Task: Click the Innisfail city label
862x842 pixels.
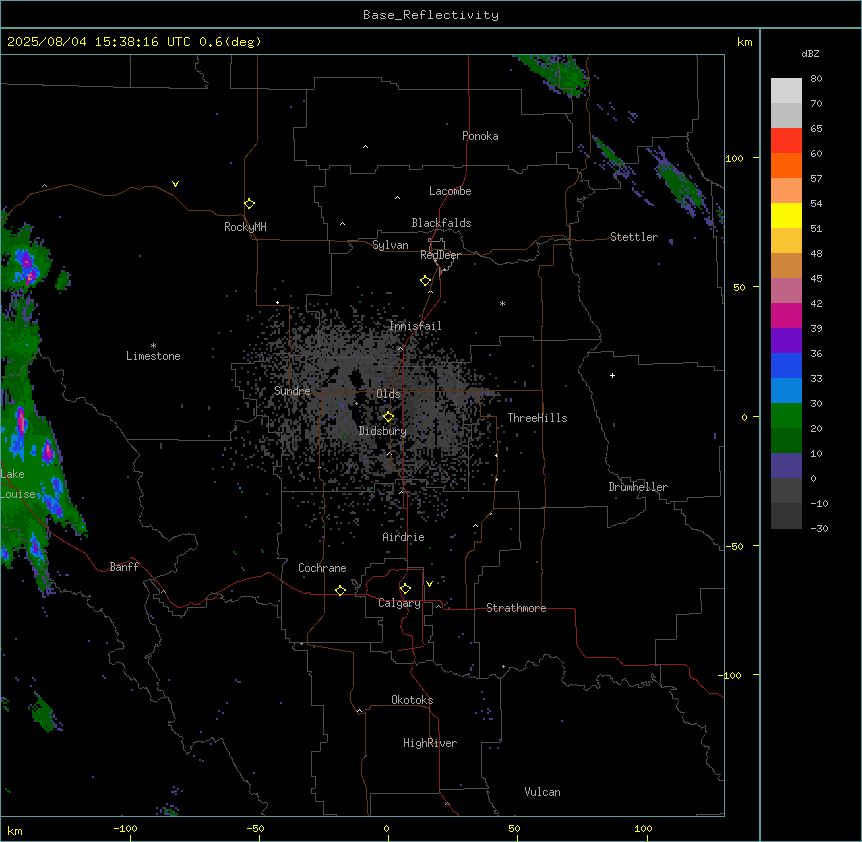Action: pos(415,326)
